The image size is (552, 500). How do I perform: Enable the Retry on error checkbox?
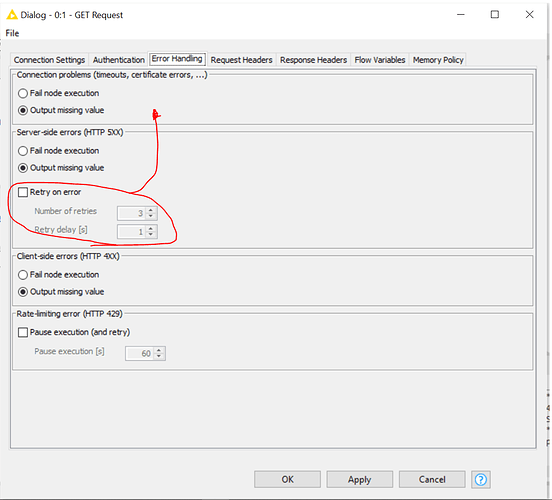coord(23,192)
